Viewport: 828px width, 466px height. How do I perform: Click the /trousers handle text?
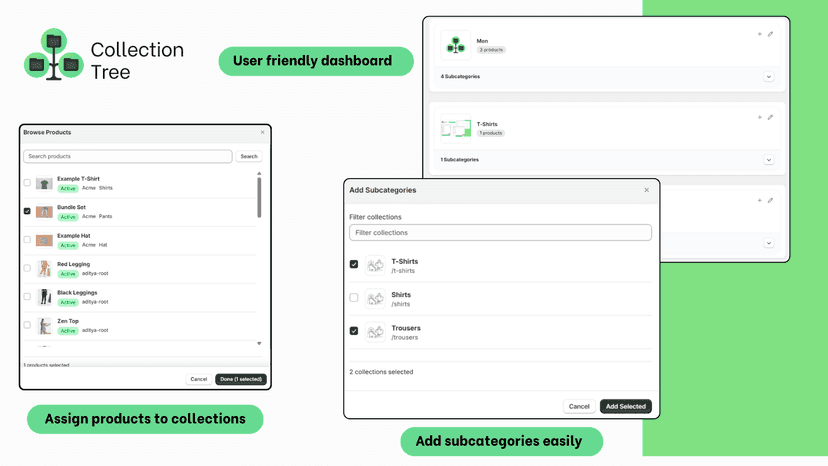click(x=404, y=337)
